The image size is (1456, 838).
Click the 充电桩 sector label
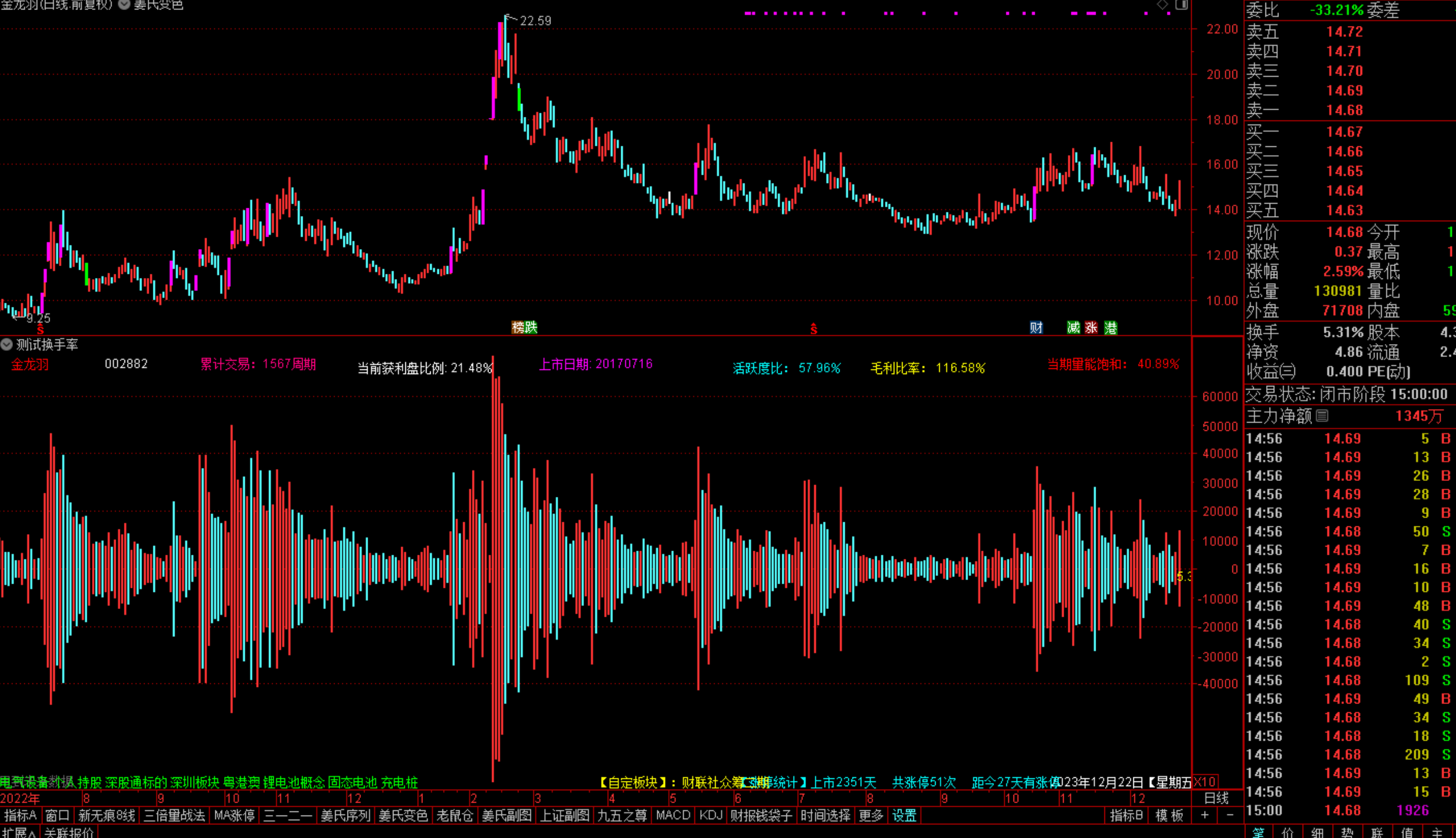click(399, 783)
